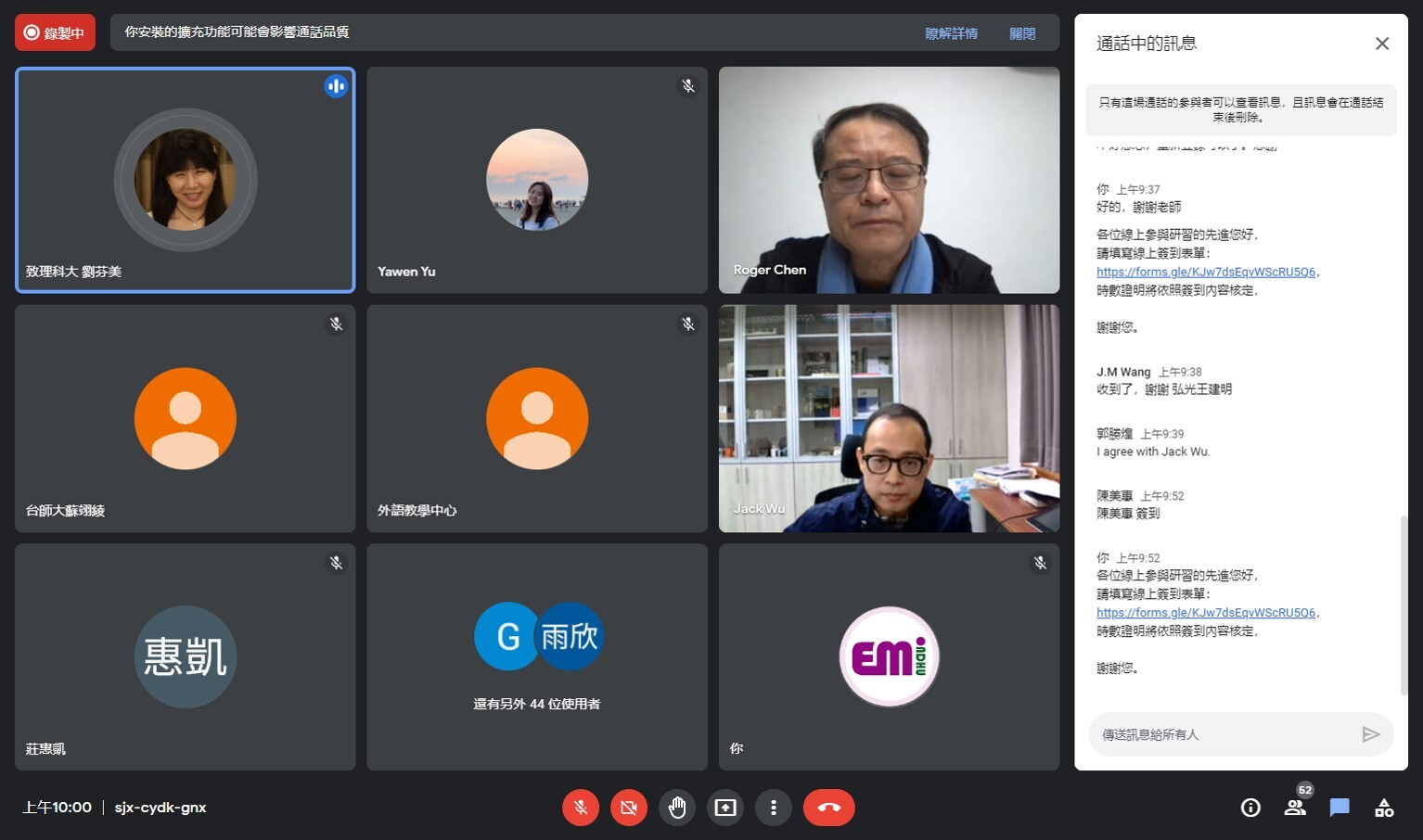Image resolution: width=1423 pixels, height=840 pixels.
Task: Click orange avatar of 外語教學中心
Action: (x=537, y=418)
